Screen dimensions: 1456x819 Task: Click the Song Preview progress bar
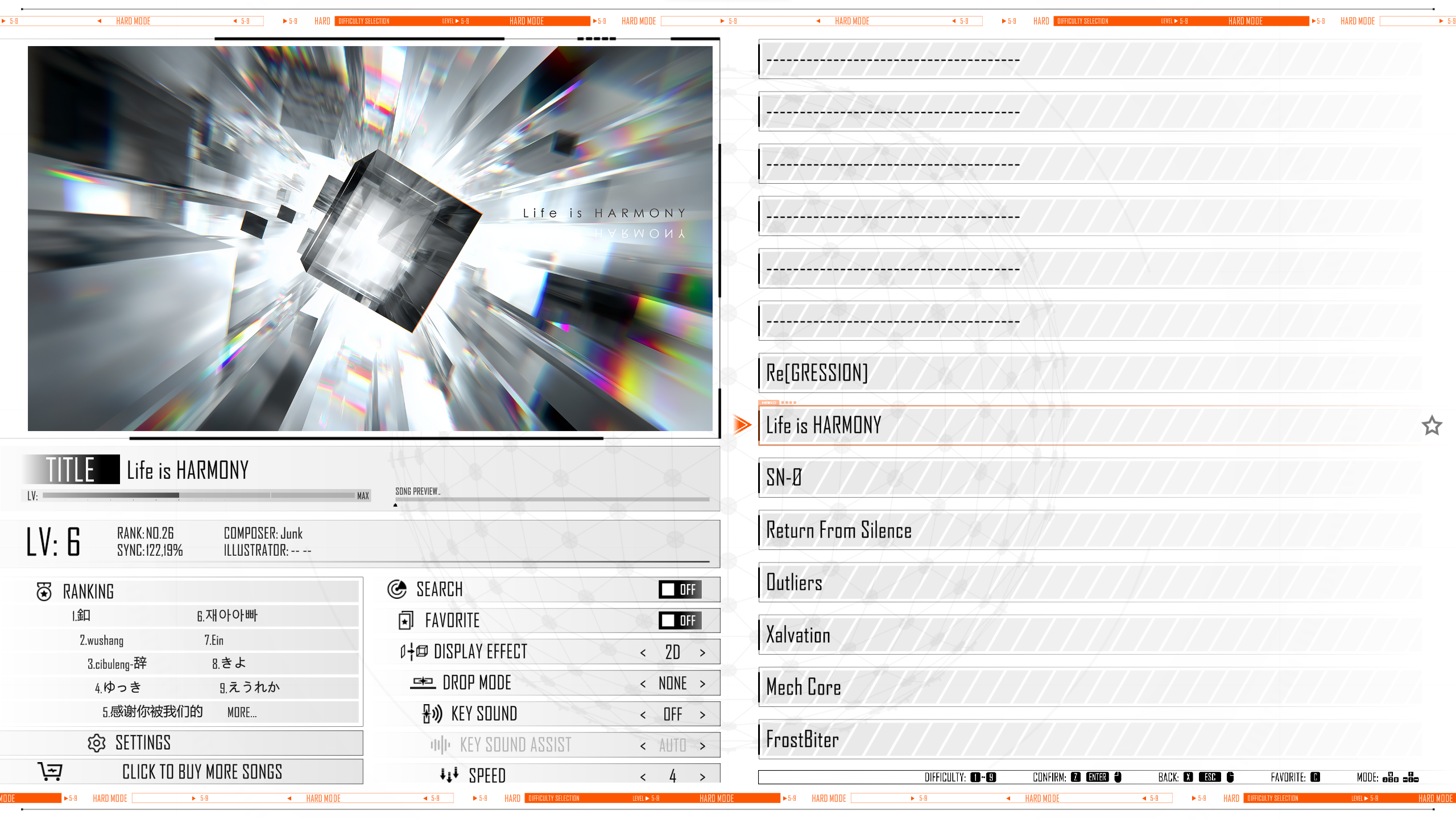pyautogui.click(x=552, y=499)
